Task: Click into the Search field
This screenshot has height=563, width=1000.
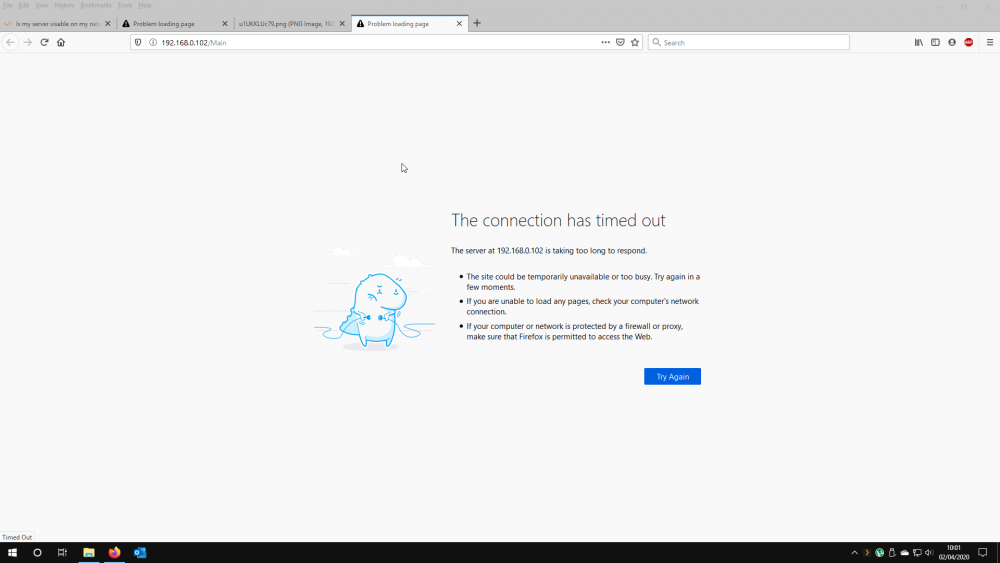Action: (x=749, y=43)
